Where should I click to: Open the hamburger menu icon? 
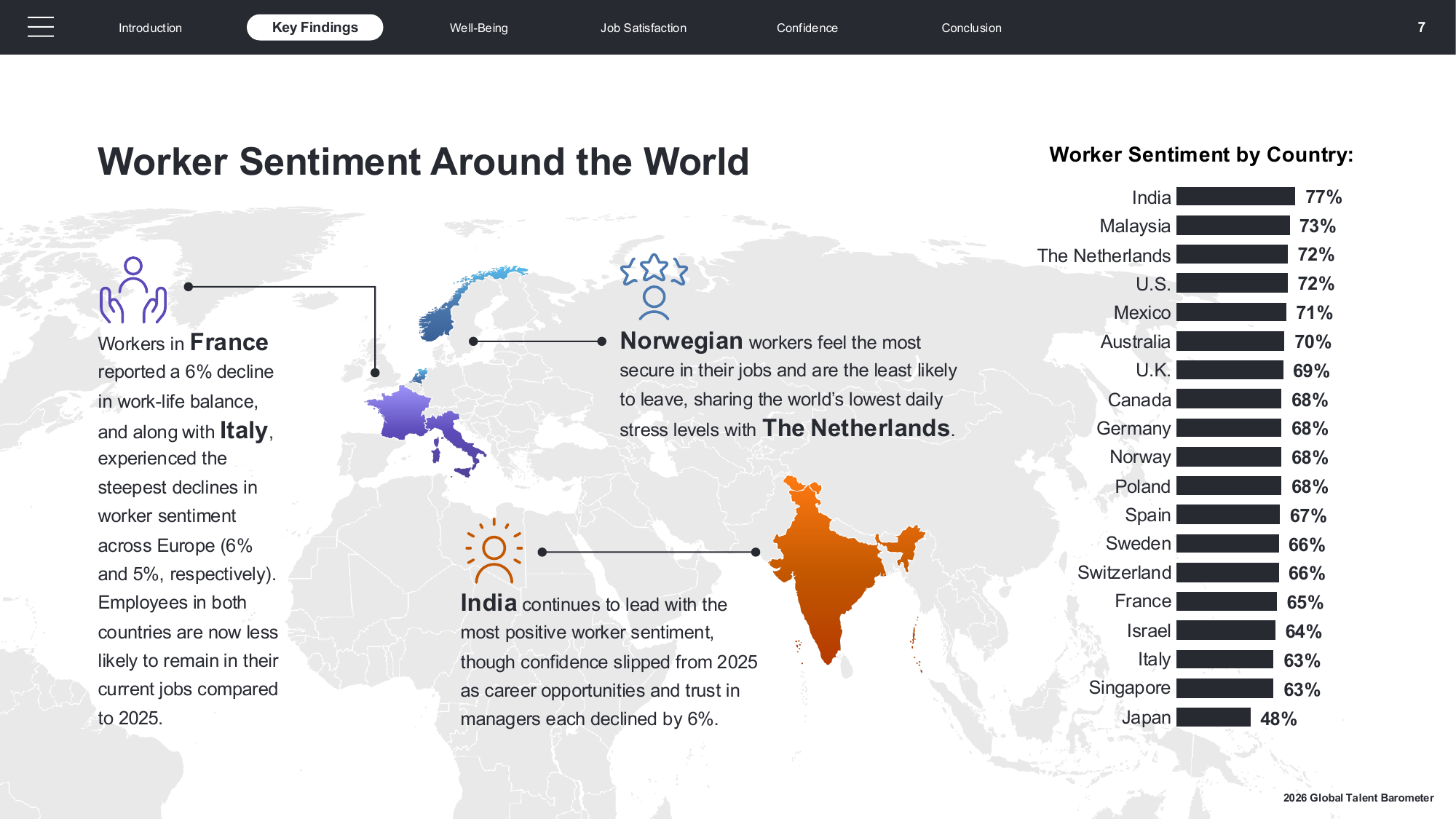click(x=41, y=27)
